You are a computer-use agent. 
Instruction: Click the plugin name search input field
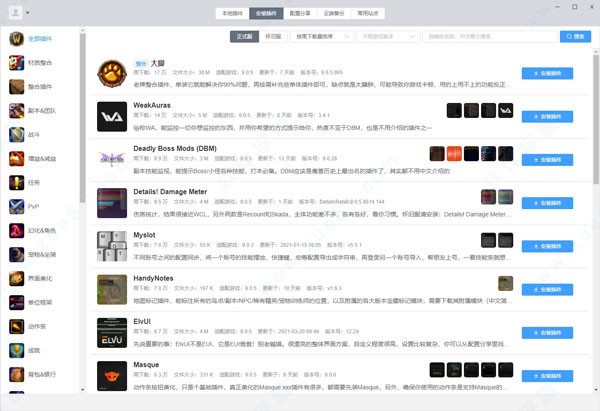tap(490, 36)
